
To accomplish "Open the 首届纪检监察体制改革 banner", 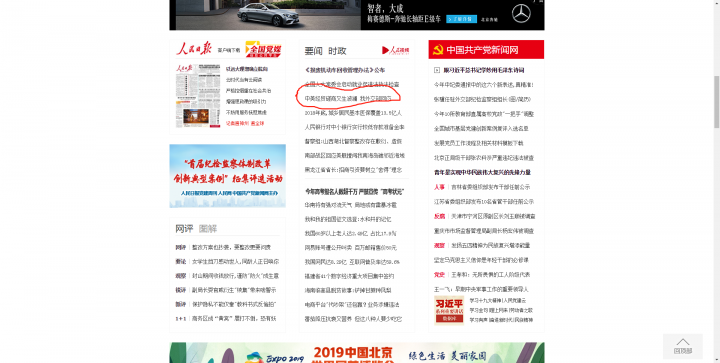I will tap(227, 176).
